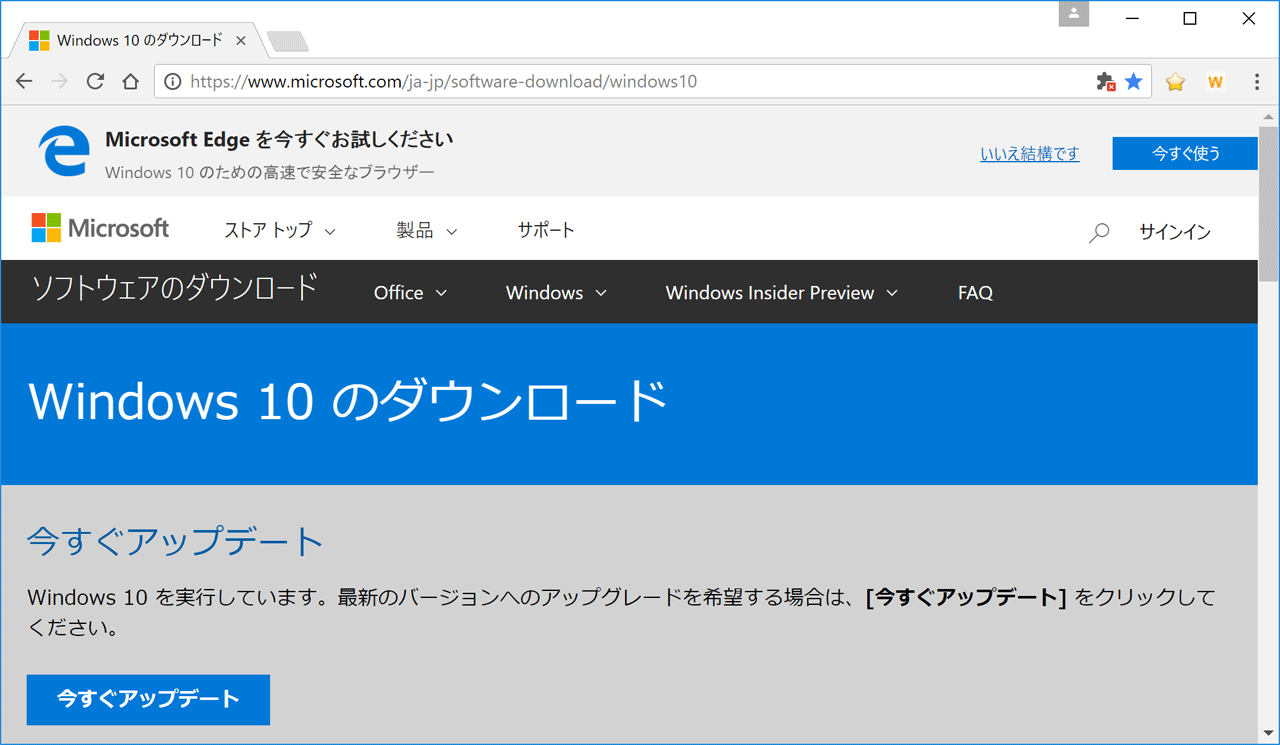Expand the 製品 dropdown menu
1280x745 pixels.
tap(427, 231)
